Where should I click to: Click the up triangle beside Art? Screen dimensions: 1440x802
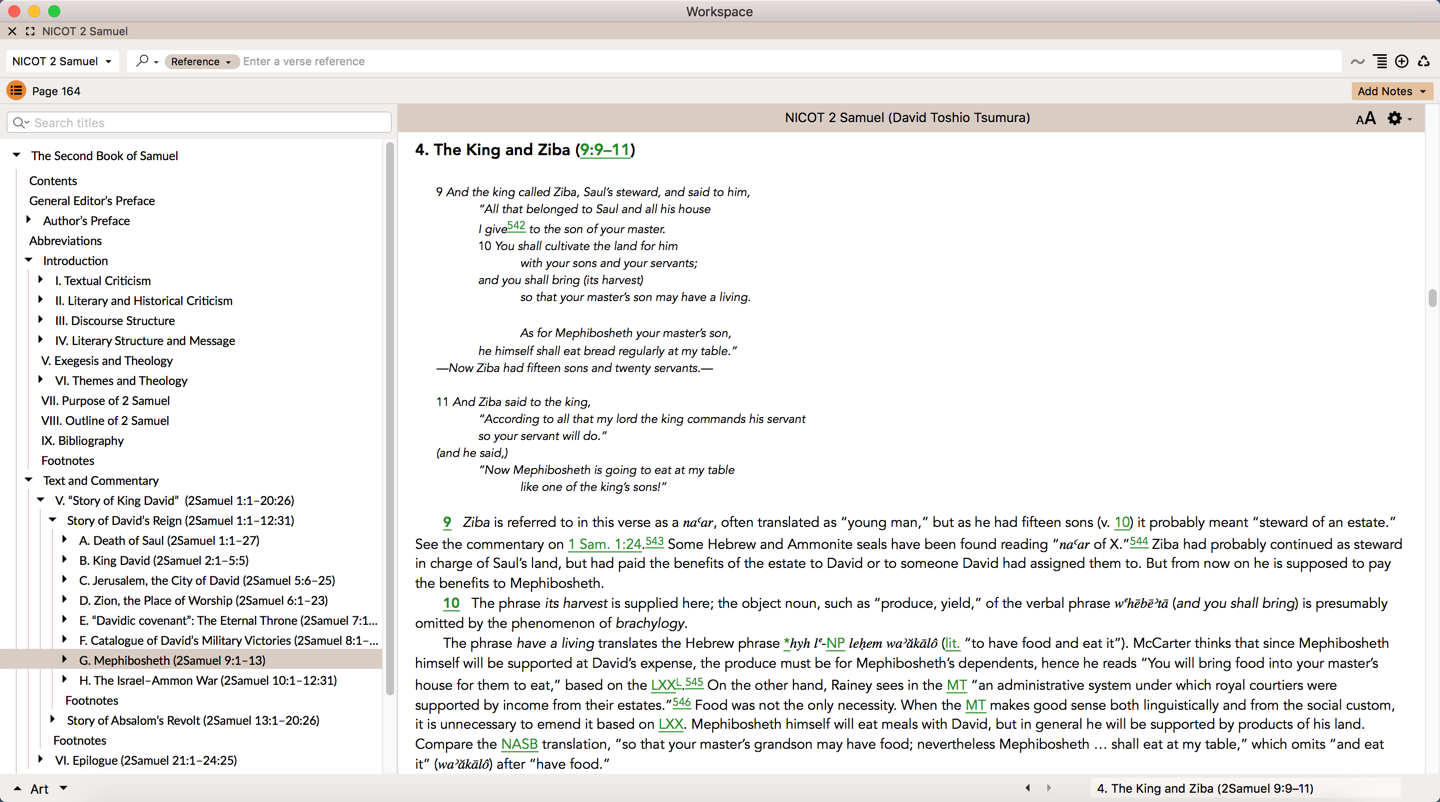17,789
